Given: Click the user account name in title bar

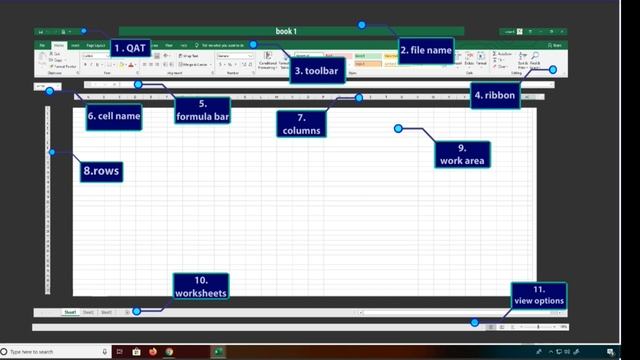Looking at the screenshot, I should [x=509, y=31].
